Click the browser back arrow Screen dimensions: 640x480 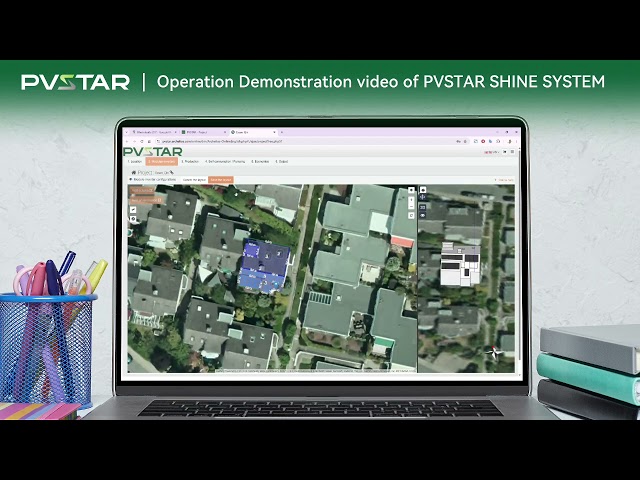click(x=127, y=141)
